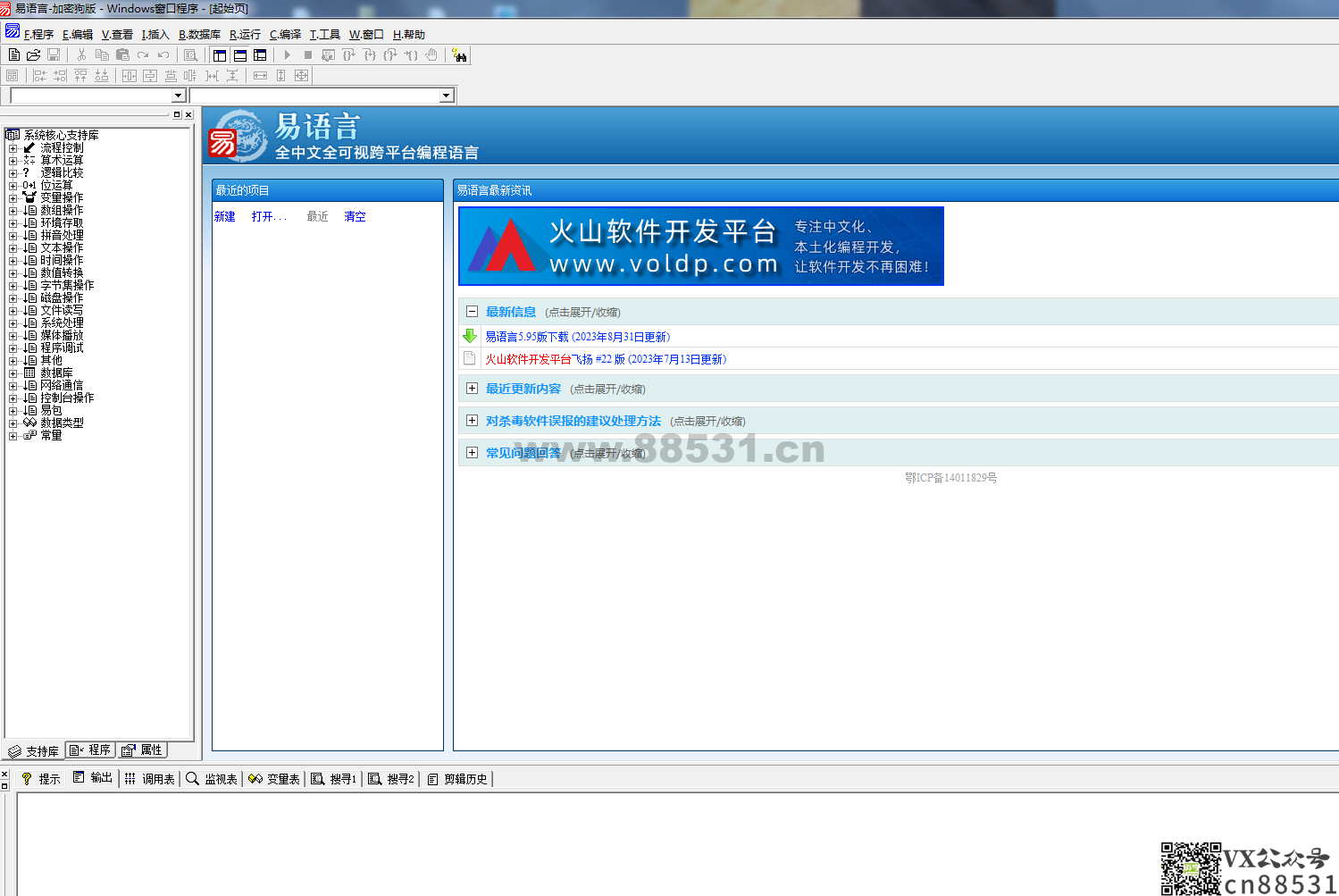Switch to the 输出 tab
The height and width of the screenshot is (896, 1339).
click(93, 778)
